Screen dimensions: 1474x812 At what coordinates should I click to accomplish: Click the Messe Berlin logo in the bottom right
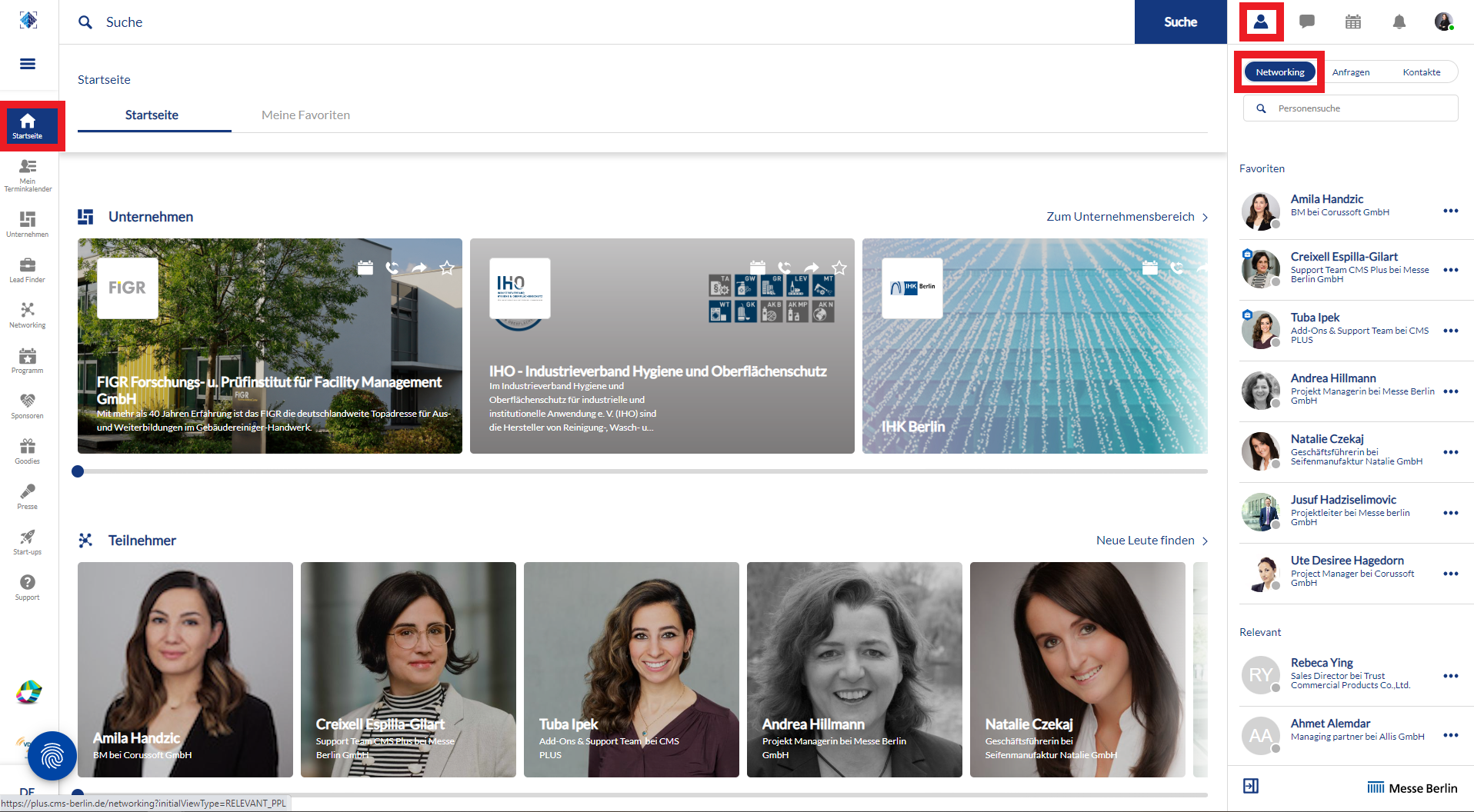pos(1412,788)
